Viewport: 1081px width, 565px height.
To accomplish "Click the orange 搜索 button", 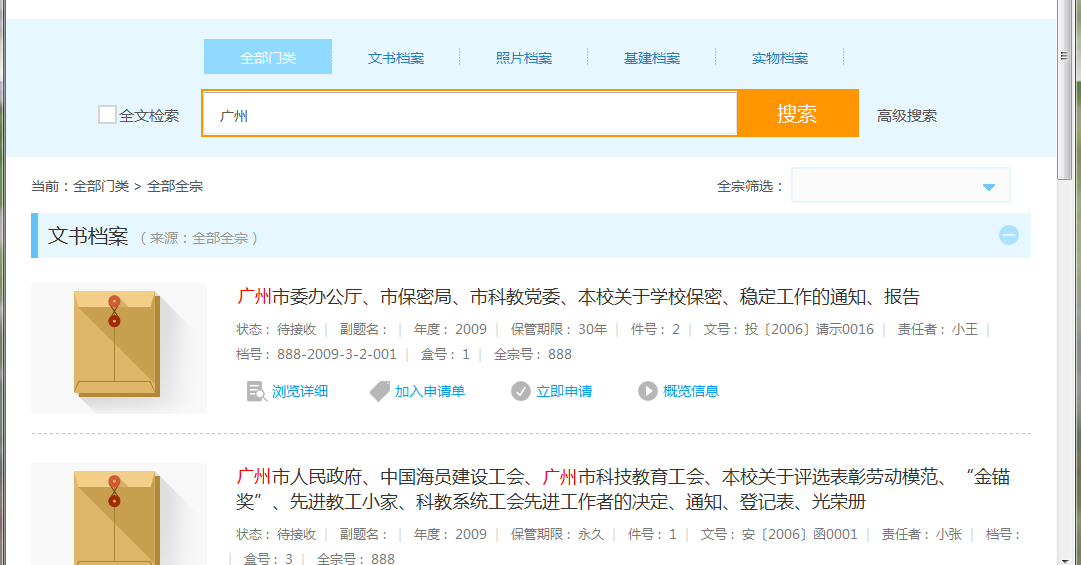I will [x=797, y=113].
